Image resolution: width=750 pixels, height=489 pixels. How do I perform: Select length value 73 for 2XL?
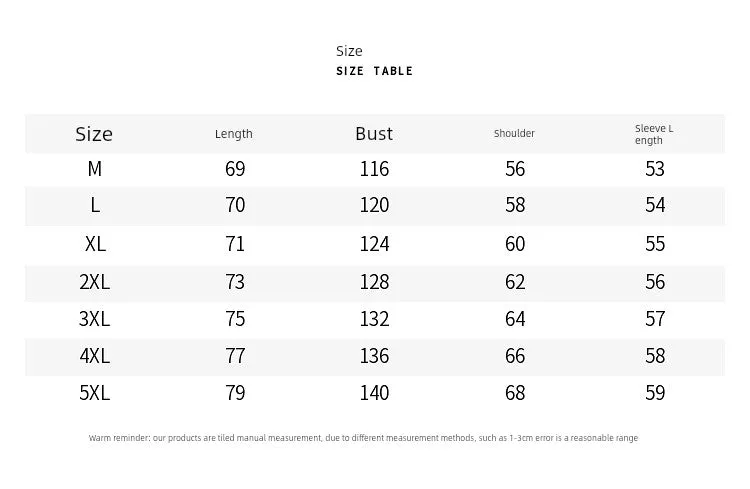click(x=235, y=282)
